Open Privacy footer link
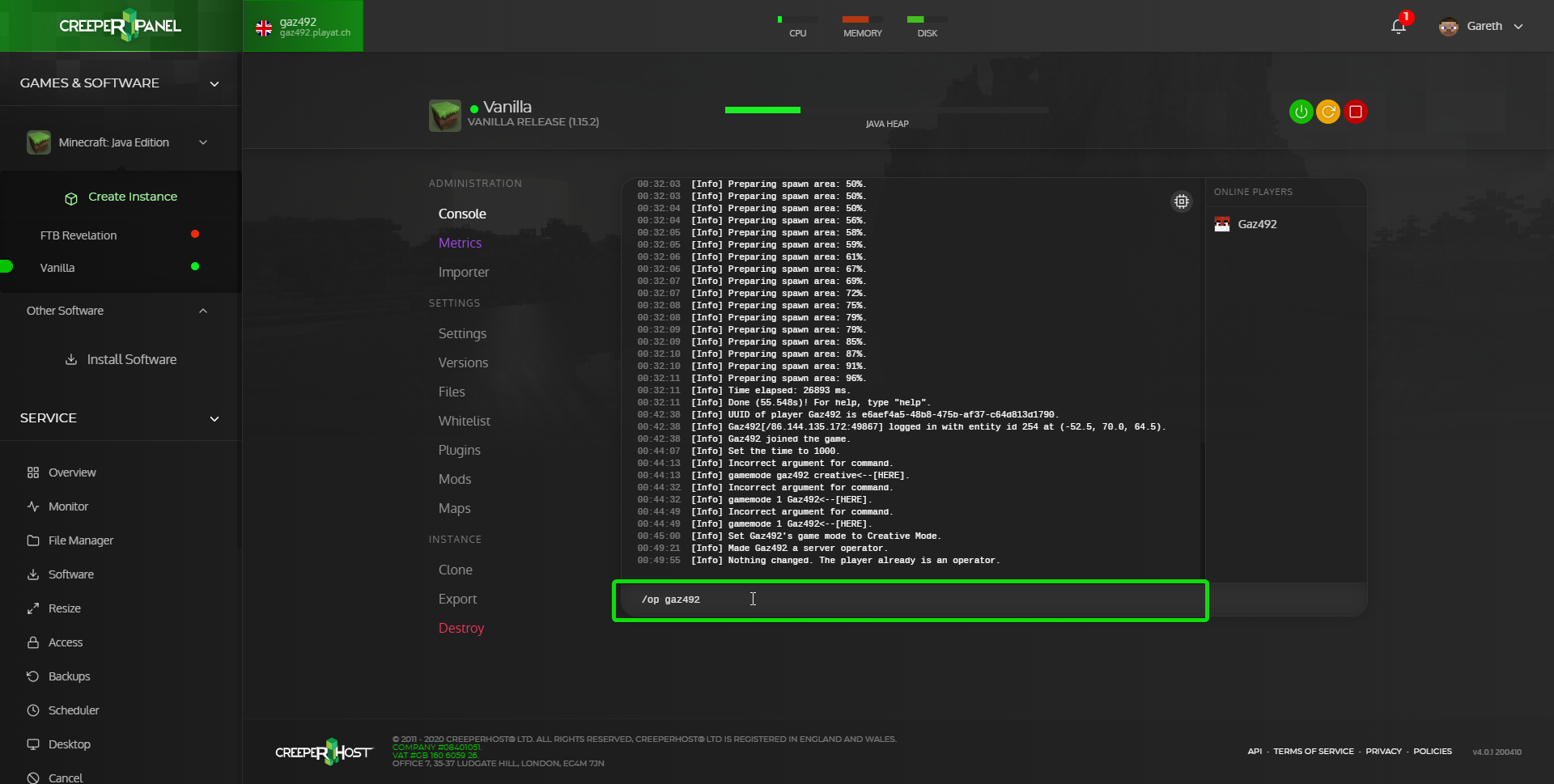 tap(1383, 752)
